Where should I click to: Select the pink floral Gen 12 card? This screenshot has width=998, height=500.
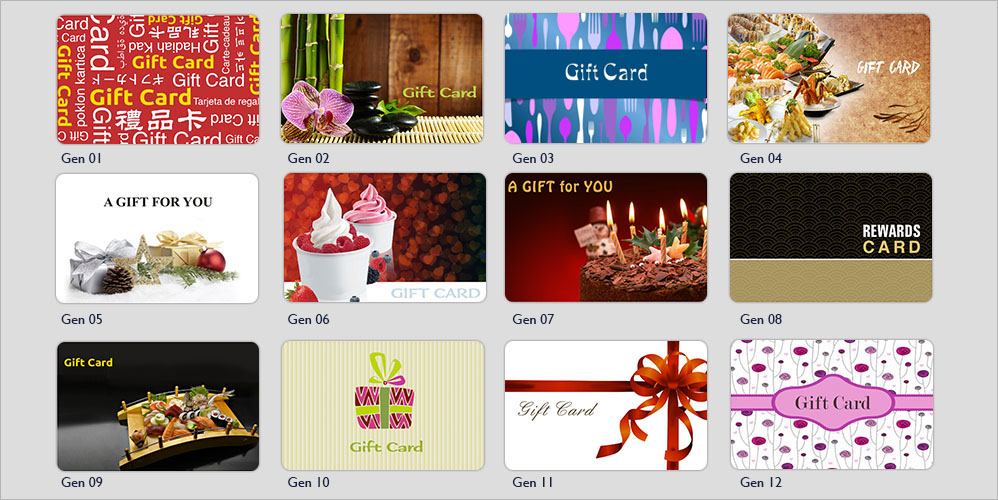pyautogui.click(x=833, y=405)
